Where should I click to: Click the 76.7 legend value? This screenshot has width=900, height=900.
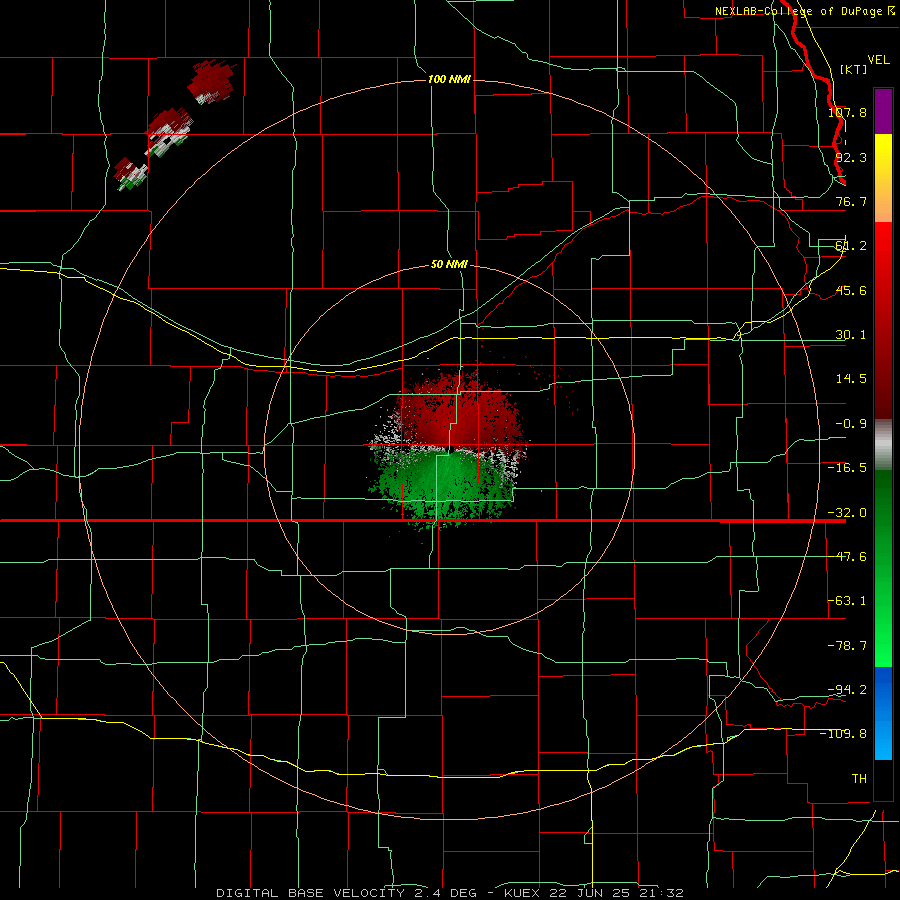[x=851, y=201]
